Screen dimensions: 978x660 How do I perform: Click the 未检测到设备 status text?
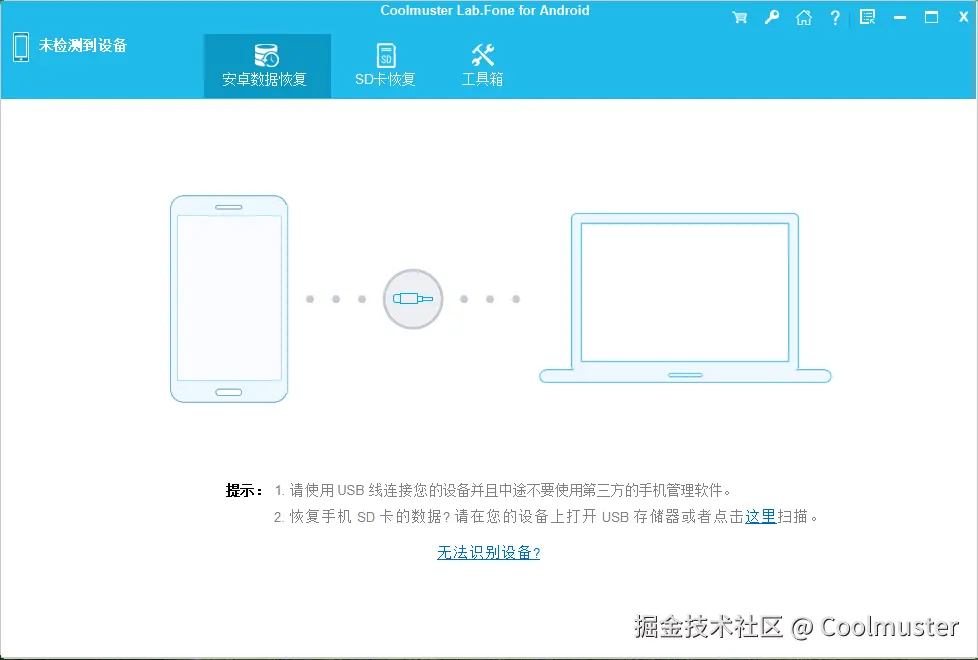click(82, 46)
